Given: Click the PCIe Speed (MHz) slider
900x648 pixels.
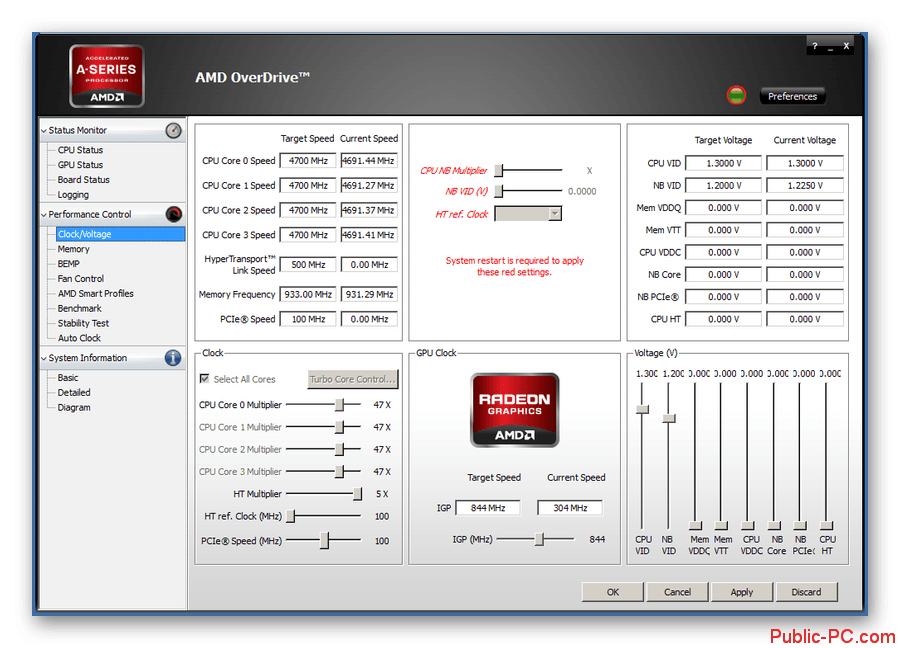Looking at the screenshot, I should tap(323, 541).
